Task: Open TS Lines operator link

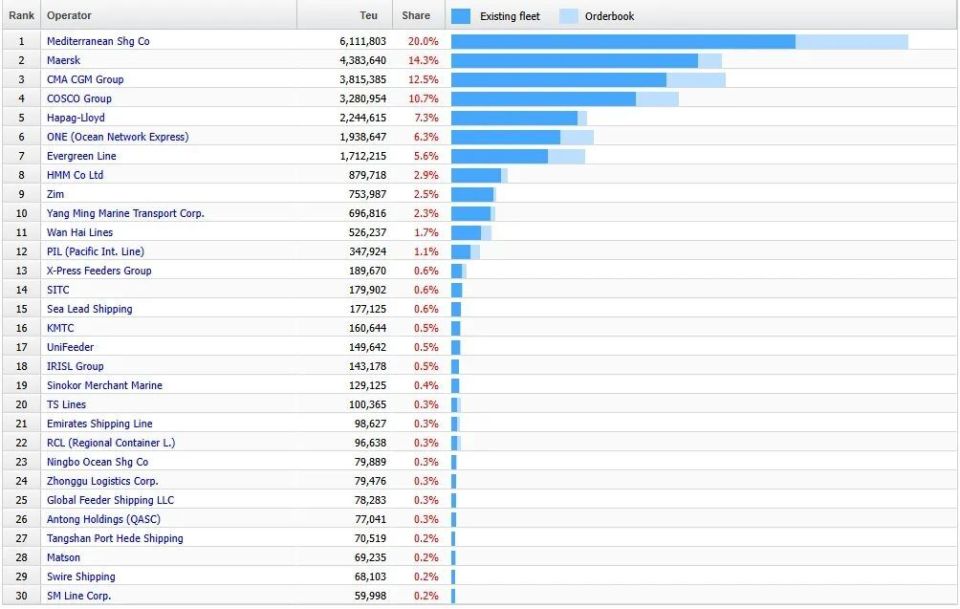Action: tap(66, 405)
